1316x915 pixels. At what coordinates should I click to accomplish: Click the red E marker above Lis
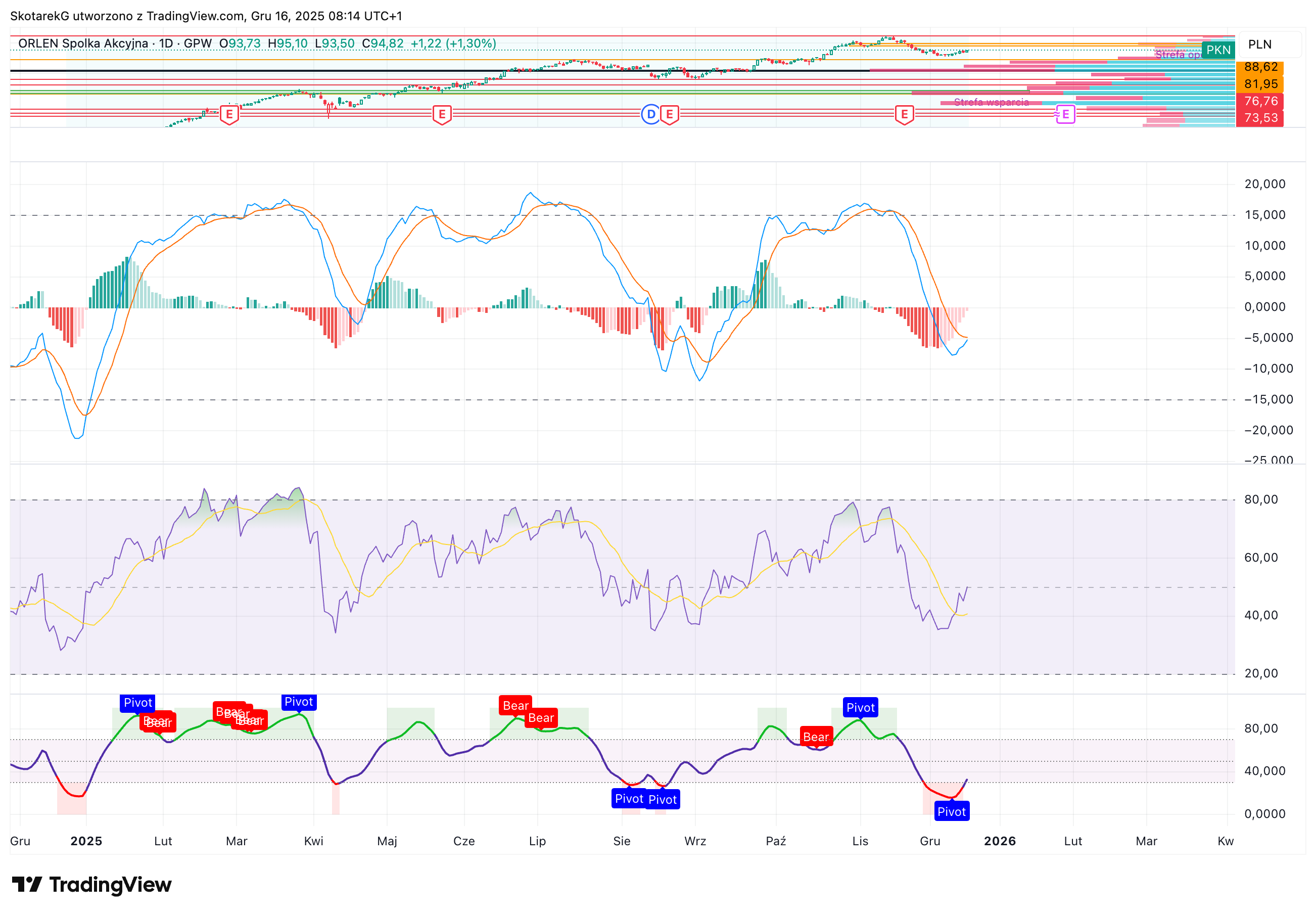point(904,114)
